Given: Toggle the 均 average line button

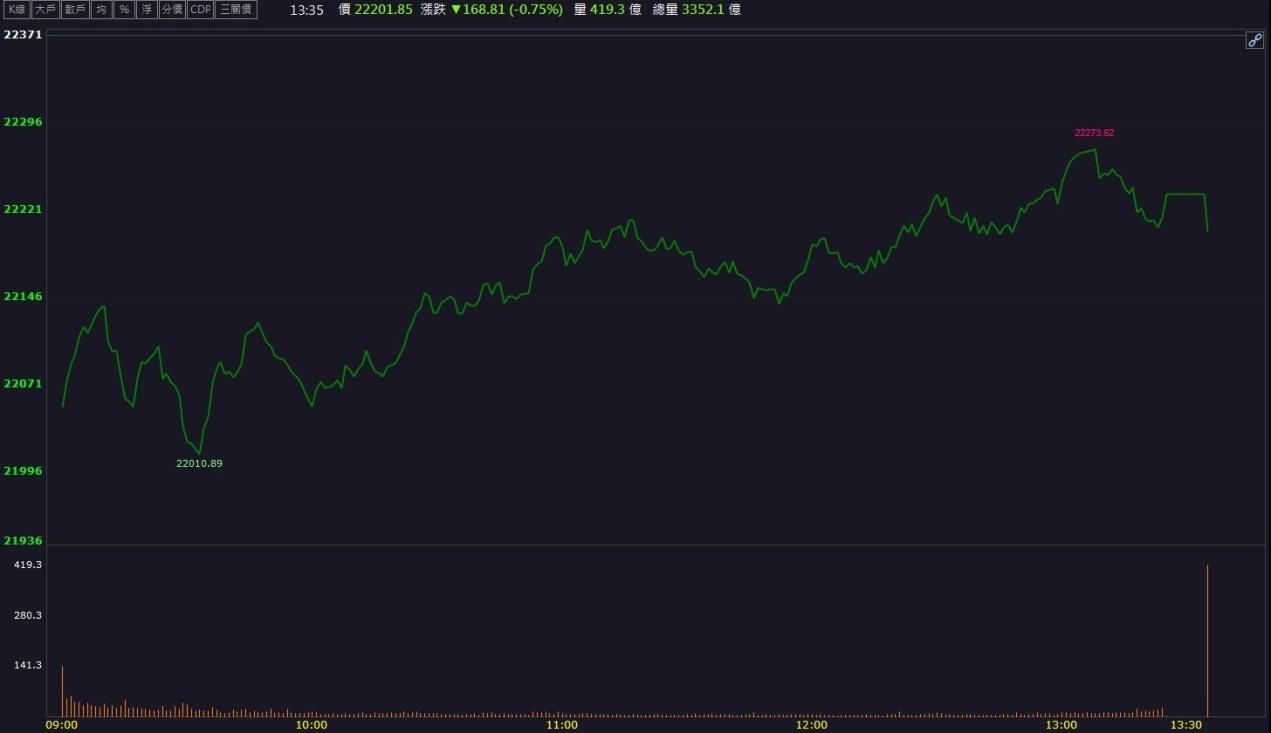Looking at the screenshot, I should pos(101,9).
